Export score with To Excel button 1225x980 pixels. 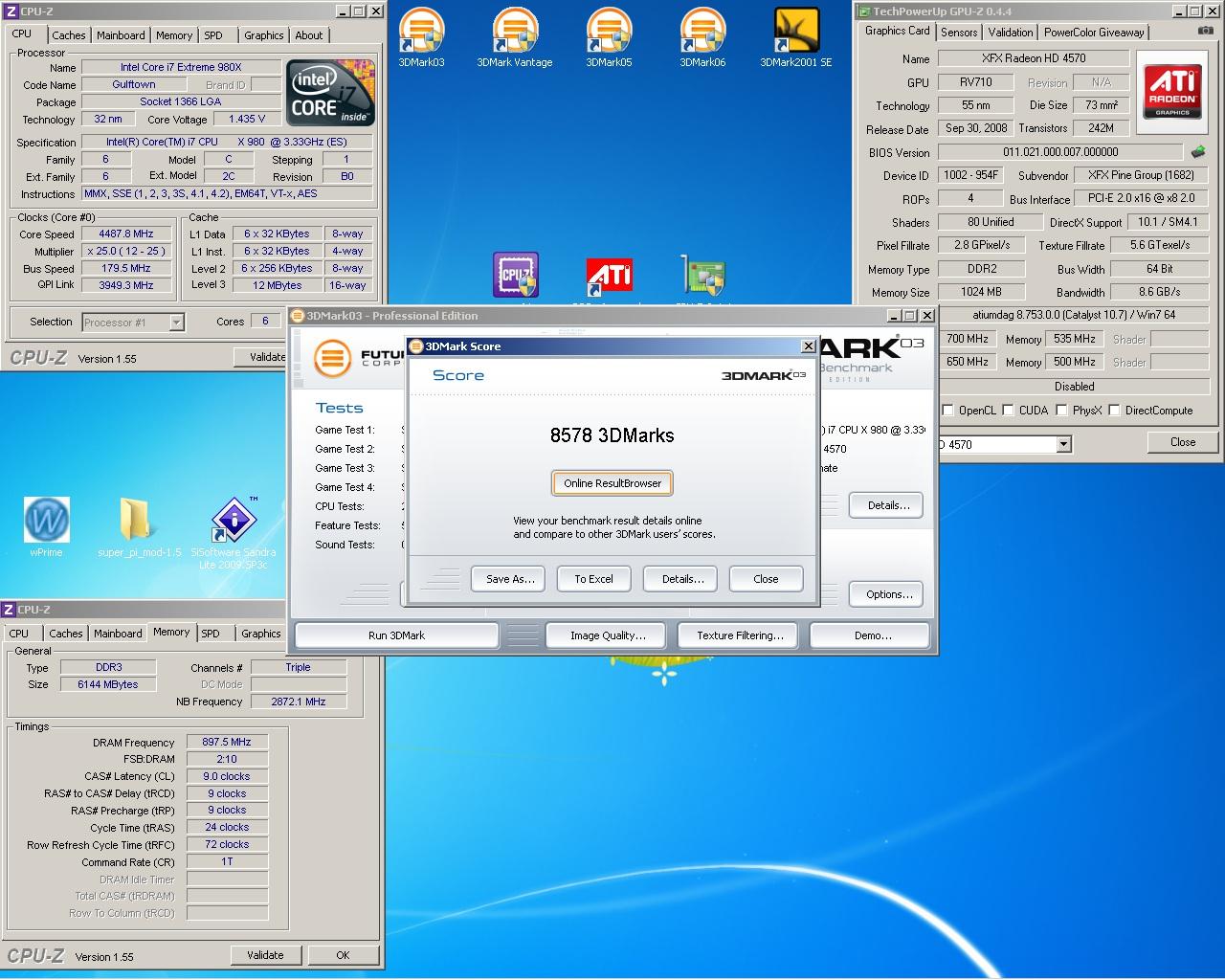(x=593, y=579)
